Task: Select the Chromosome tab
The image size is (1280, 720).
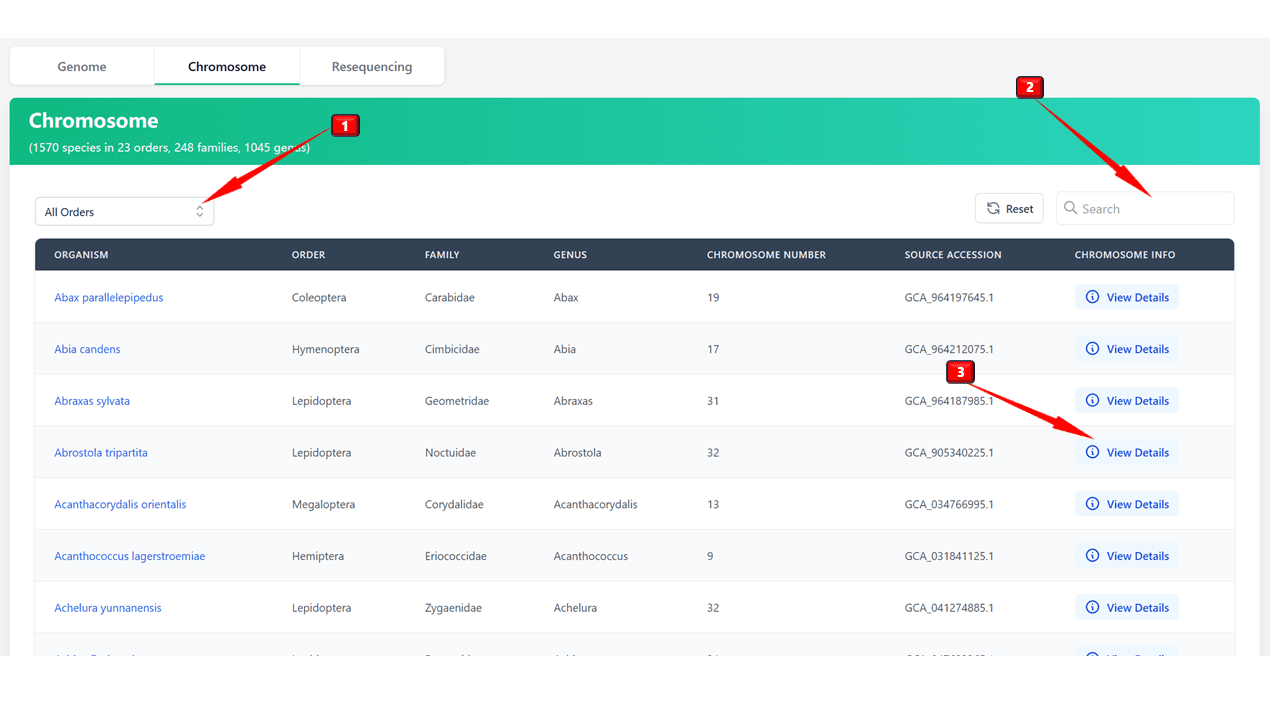Action: (227, 67)
